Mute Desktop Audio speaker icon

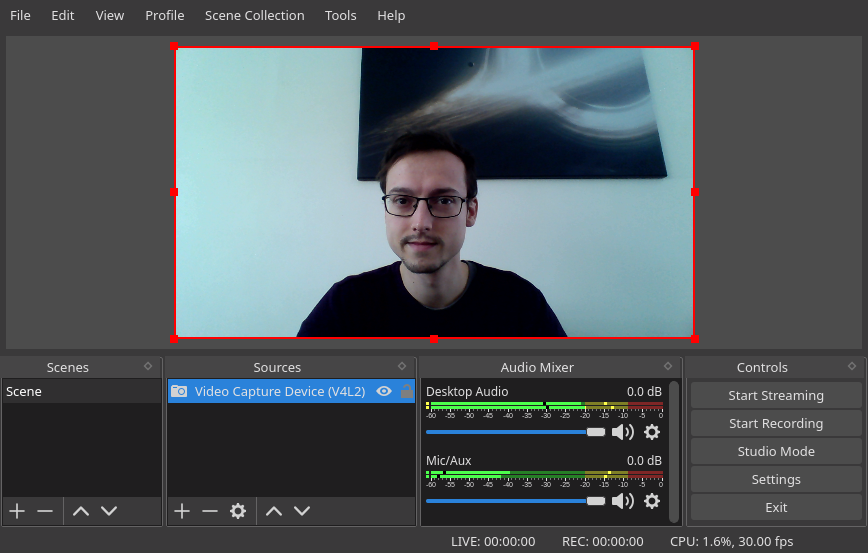tap(623, 432)
